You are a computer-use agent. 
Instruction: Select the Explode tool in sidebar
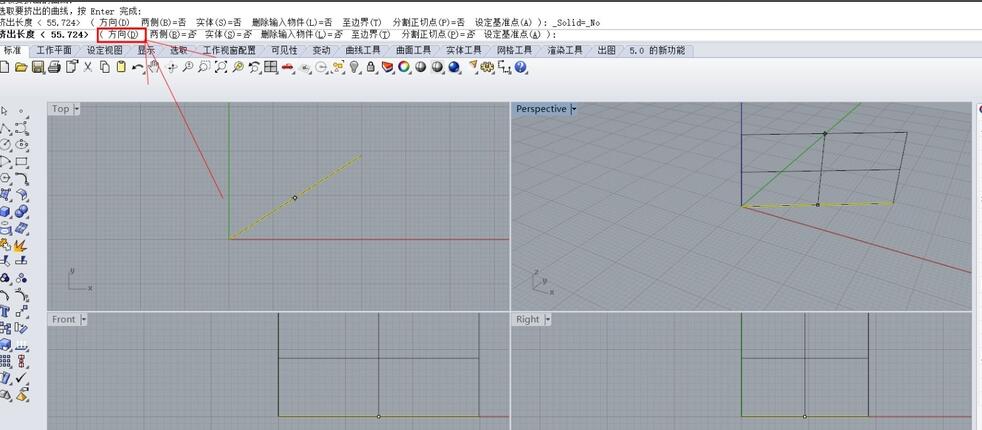coord(21,244)
